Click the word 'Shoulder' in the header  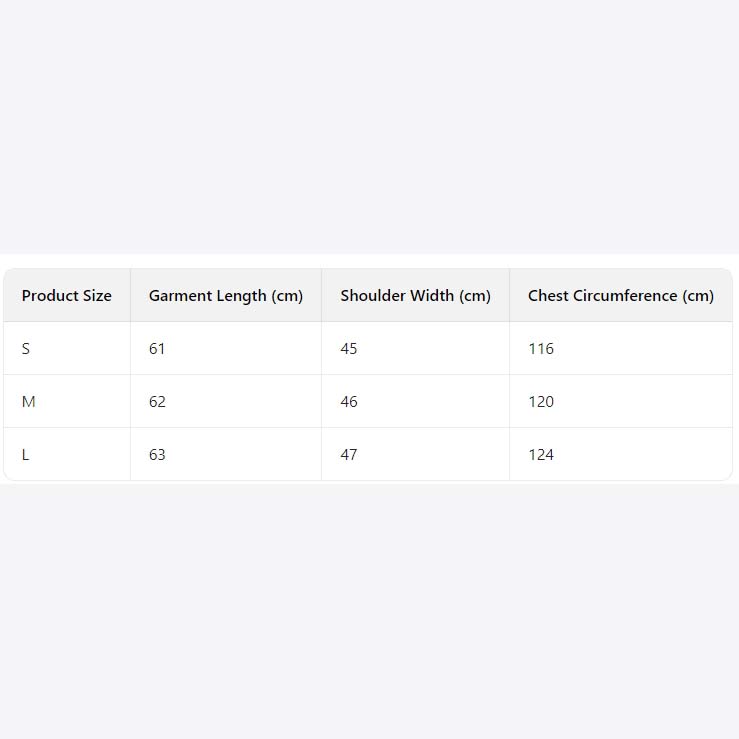372,296
